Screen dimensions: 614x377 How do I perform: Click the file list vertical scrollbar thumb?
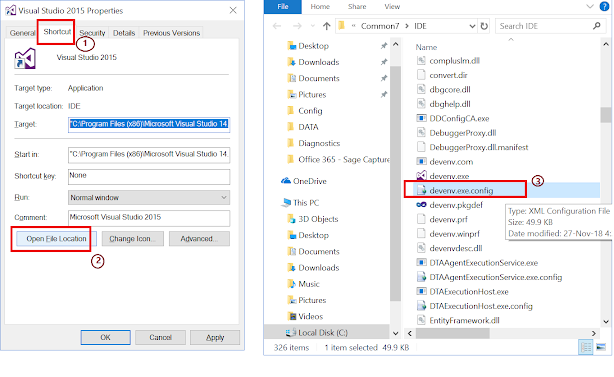click(605, 115)
